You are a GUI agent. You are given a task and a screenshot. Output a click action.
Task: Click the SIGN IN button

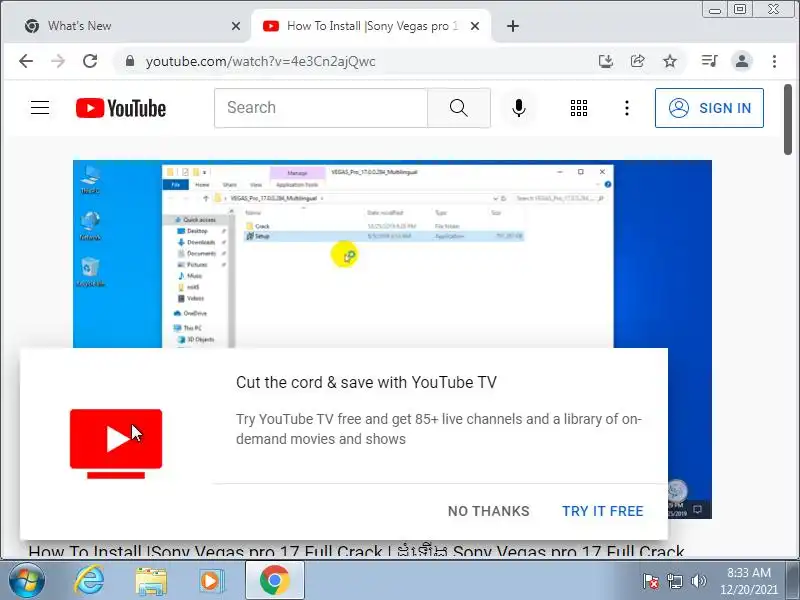click(x=709, y=108)
